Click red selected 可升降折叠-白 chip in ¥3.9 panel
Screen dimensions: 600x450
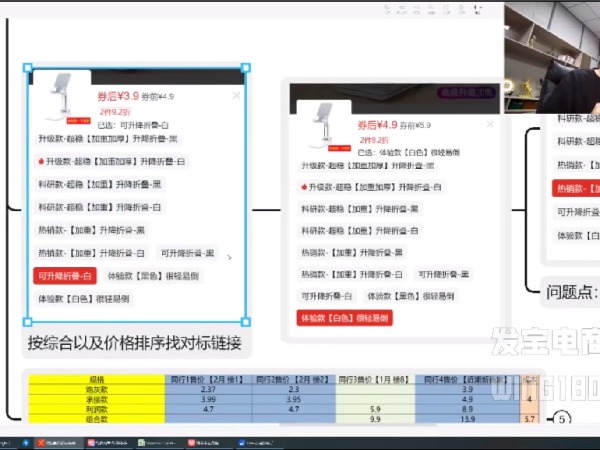[65, 276]
